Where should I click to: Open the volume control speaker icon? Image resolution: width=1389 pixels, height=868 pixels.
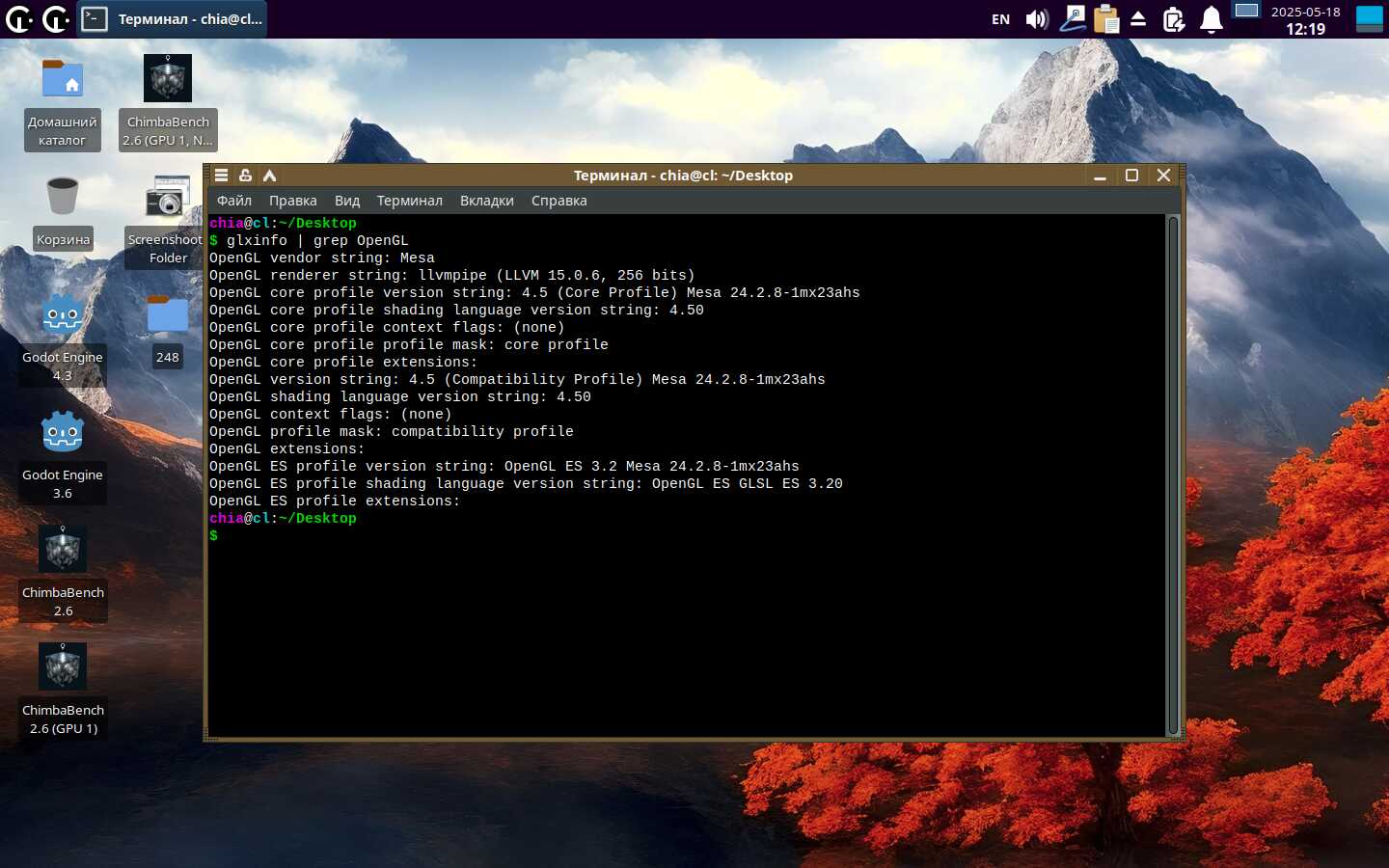click(x=1037, y=19)
